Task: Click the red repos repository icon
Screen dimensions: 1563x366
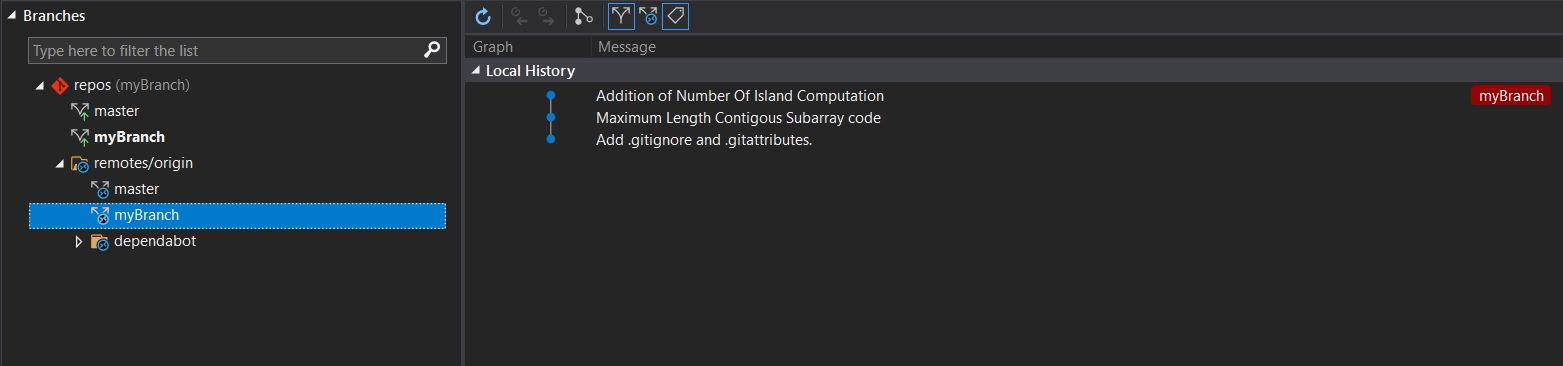Action: pos(59,85)
